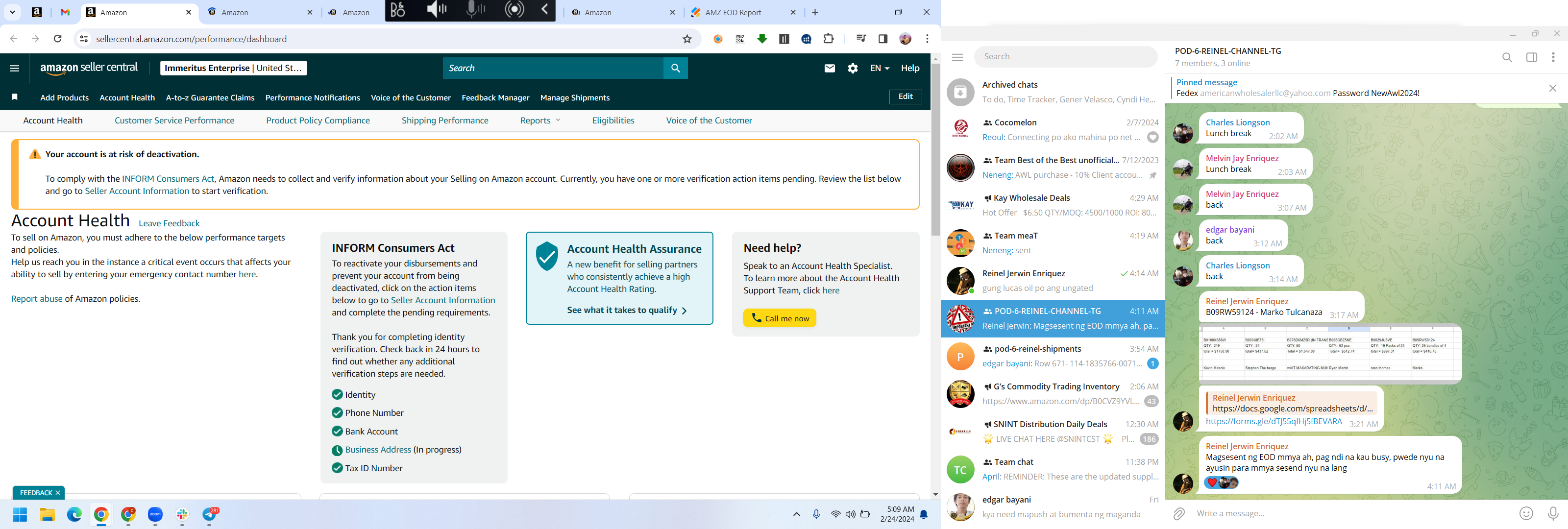The width and height of the screenshot is (1568, 529).
Task: Open Chrome media controls icon
Action: click(861, 39)
